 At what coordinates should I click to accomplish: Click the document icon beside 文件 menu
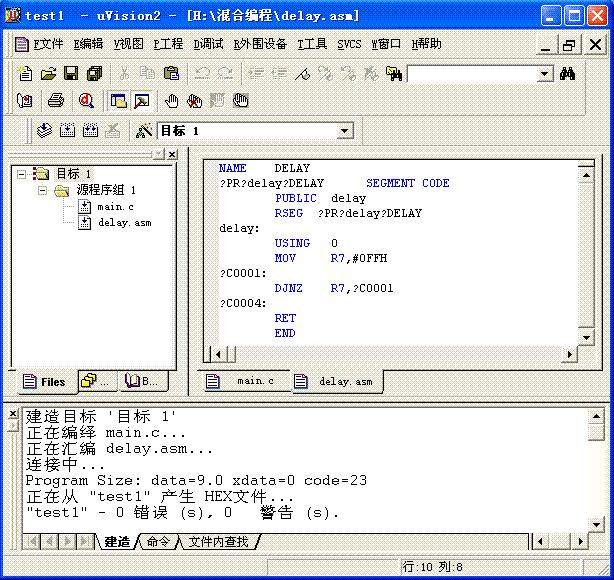[x=22, y=44]
